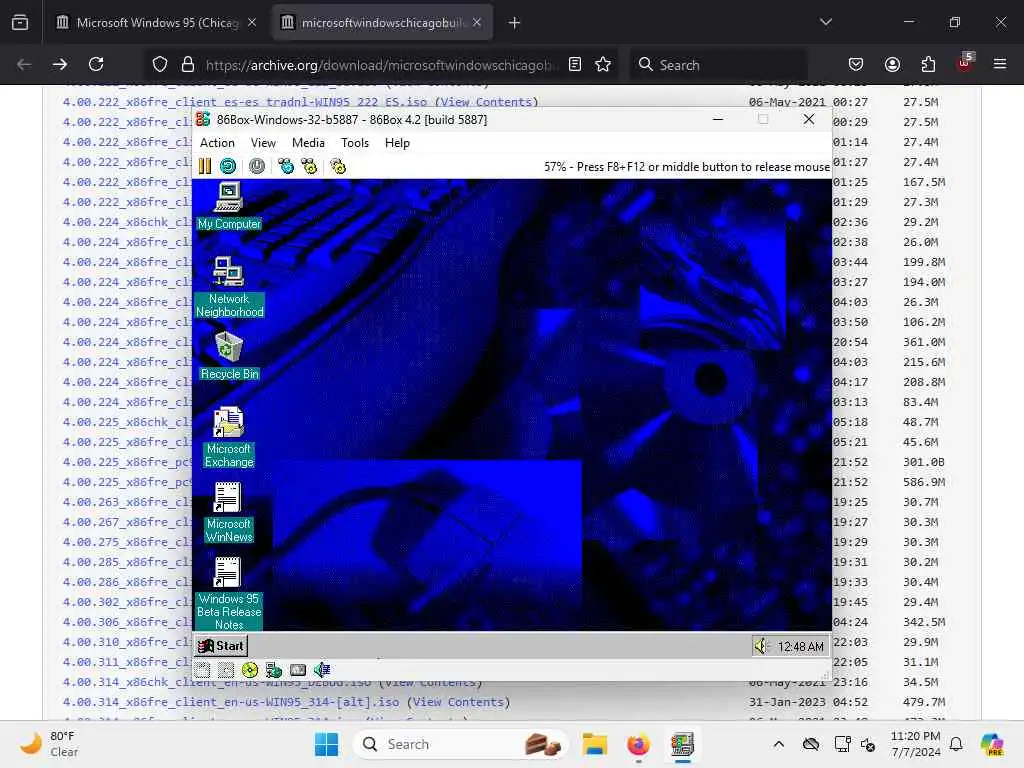The width and height of the screenshot is (1024, 768).
Task: Select the Recycle Bin desktop icon
Action: coord(229,356)
